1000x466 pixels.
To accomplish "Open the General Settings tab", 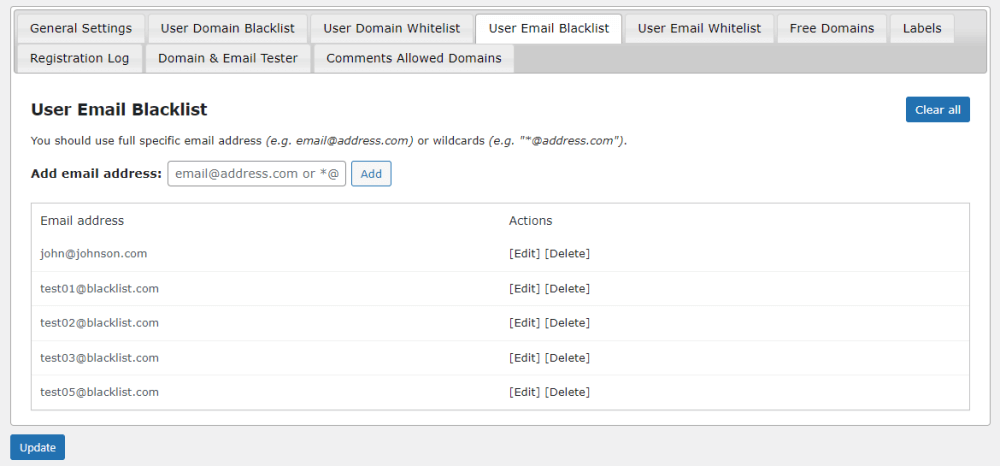I will [81, 28].
